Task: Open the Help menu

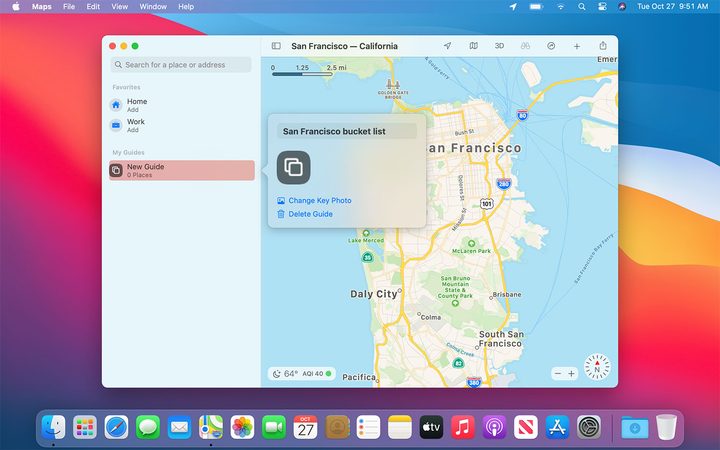Action: (x=186, y=6)
